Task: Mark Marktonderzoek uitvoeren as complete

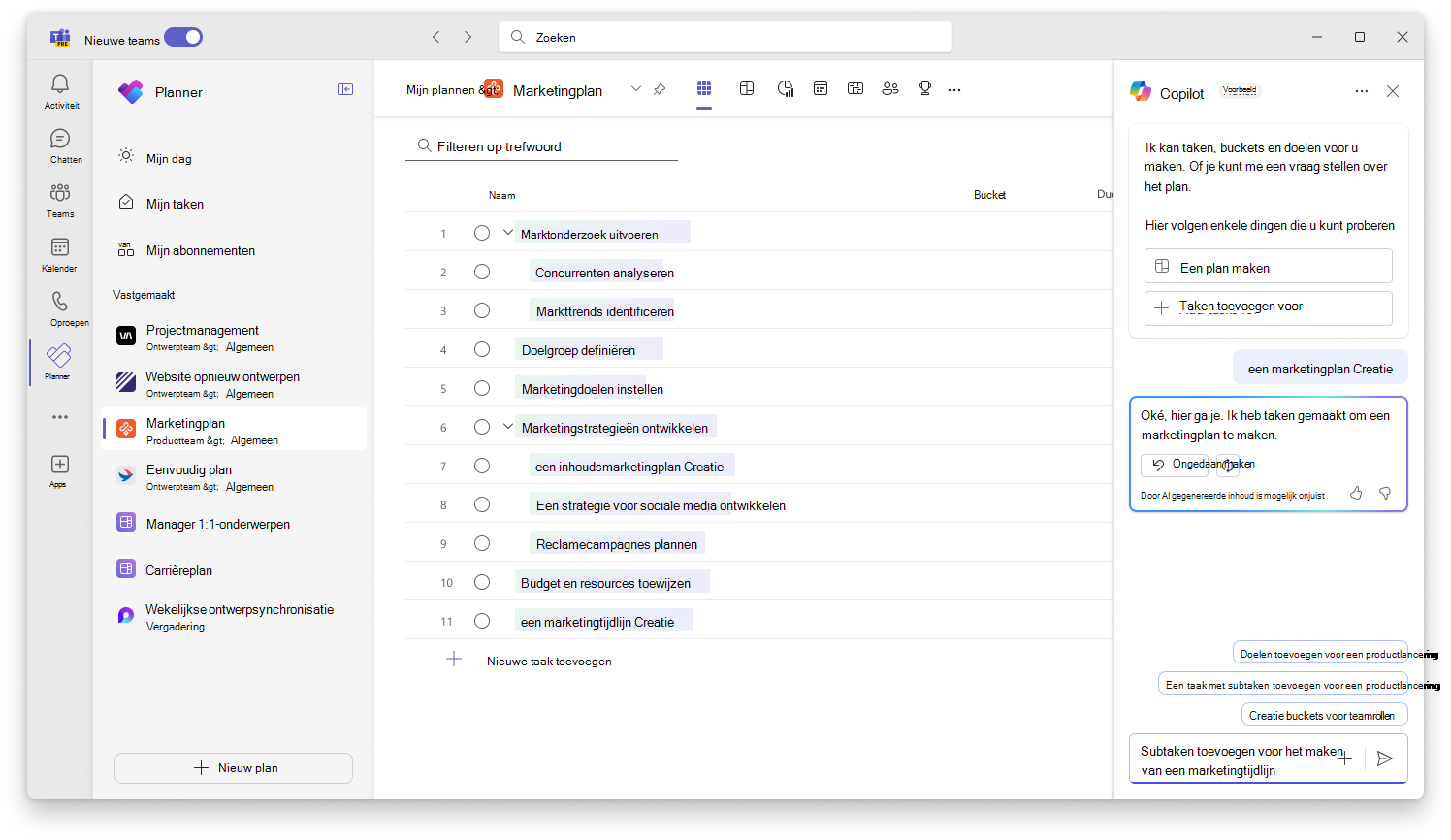Action: click(x=482, y=233)
